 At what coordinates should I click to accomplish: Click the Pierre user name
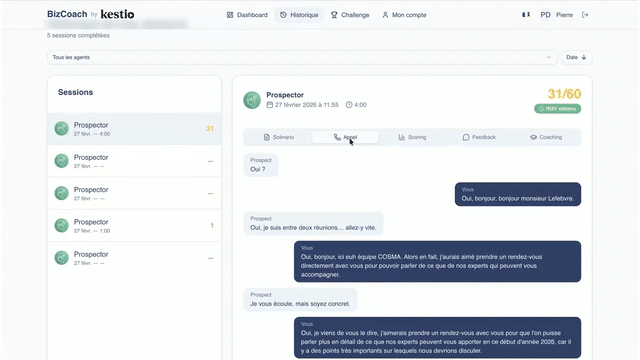pyautogui.click(x=564, y=15)
